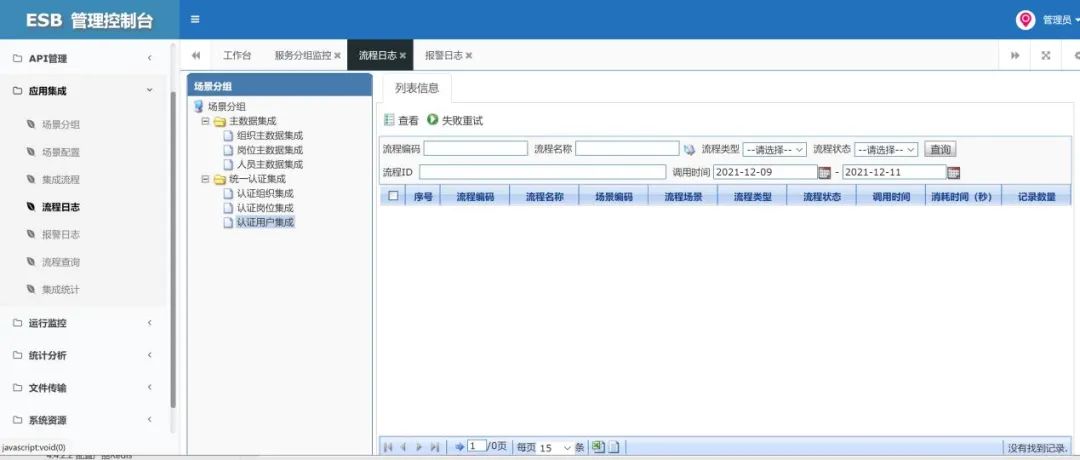Collapse the 主数据集成 tree folder
The image size is (1080, 460).
point(205,121)
